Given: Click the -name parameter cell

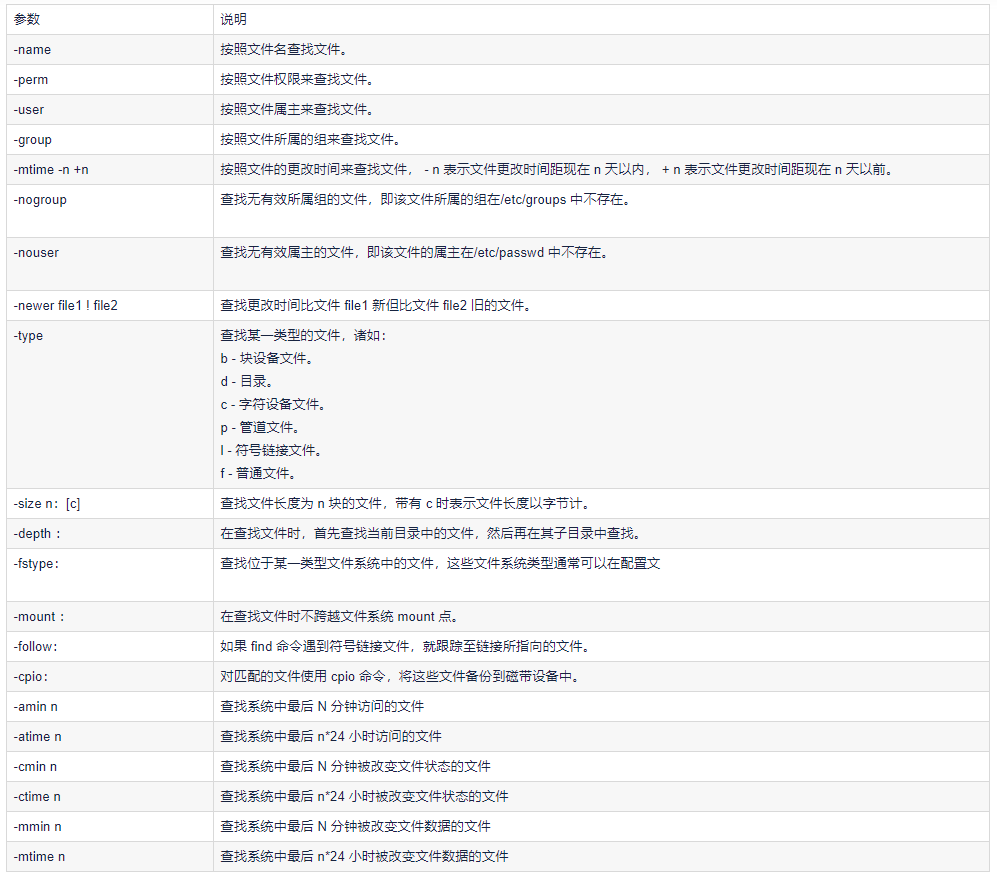Looking at the screenshot, I should tap(32, 49).
